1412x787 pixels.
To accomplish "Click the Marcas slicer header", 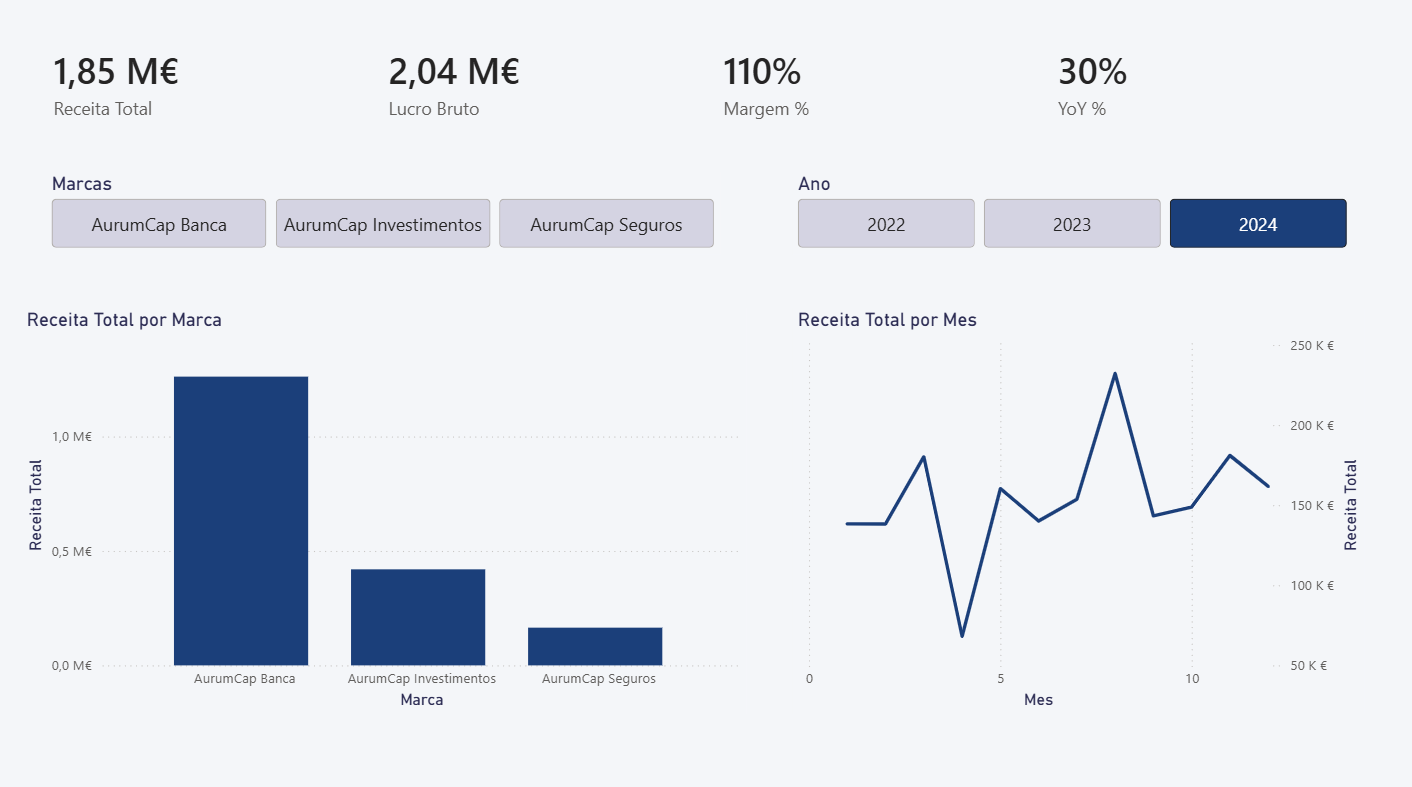I will click(82, 184).
